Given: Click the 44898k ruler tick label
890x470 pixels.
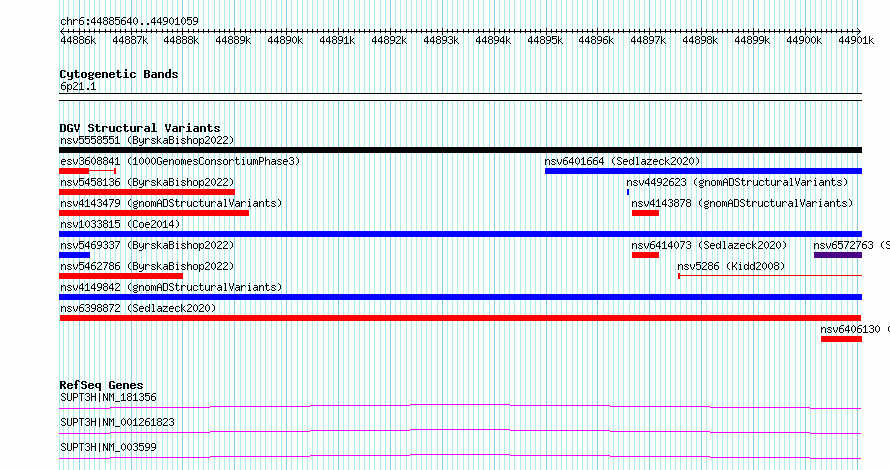Looking at the screenshot, I should [700, 40].
